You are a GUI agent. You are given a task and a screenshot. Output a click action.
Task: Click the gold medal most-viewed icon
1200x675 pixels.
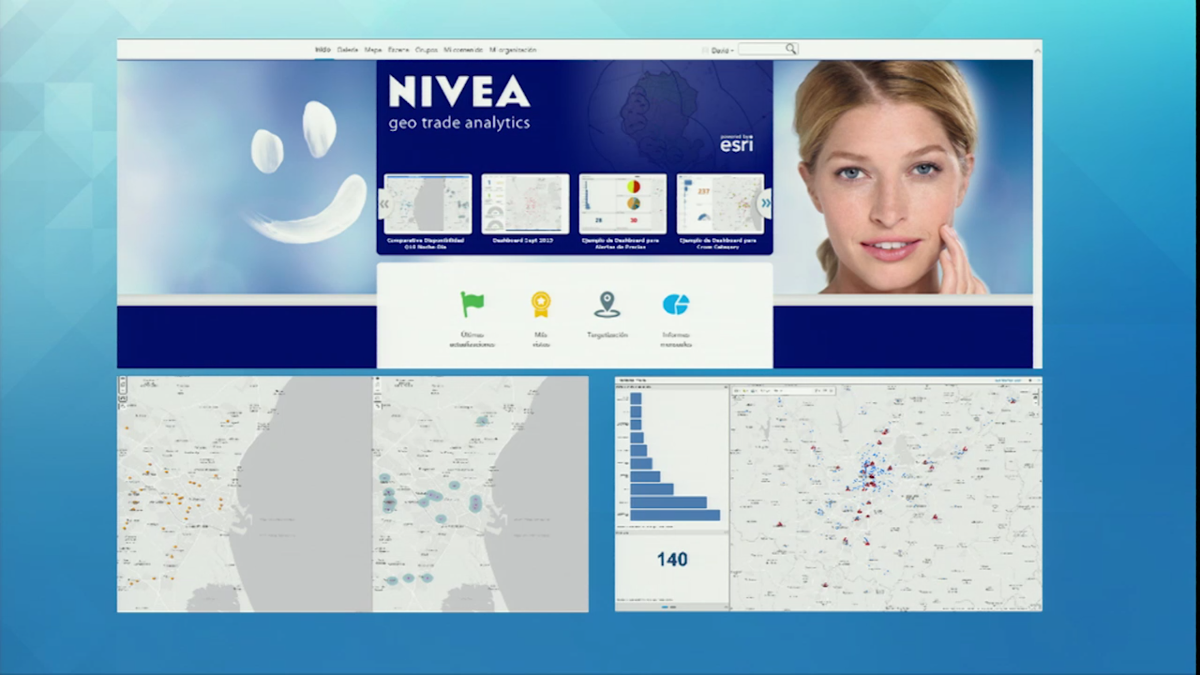[x=541, y=304]
